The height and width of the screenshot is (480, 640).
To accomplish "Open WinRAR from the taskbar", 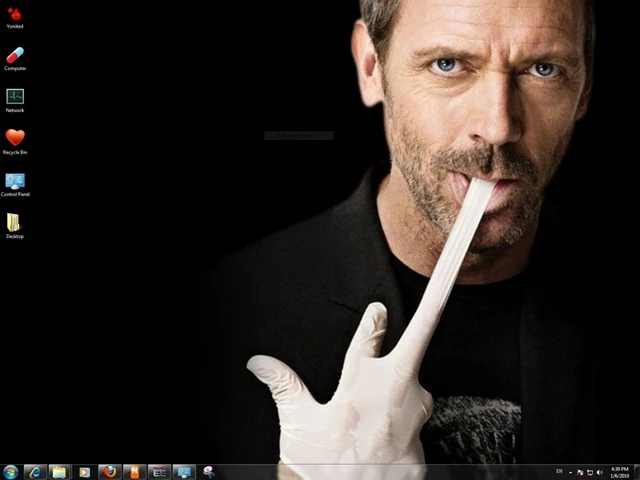I will click(159, 472).
